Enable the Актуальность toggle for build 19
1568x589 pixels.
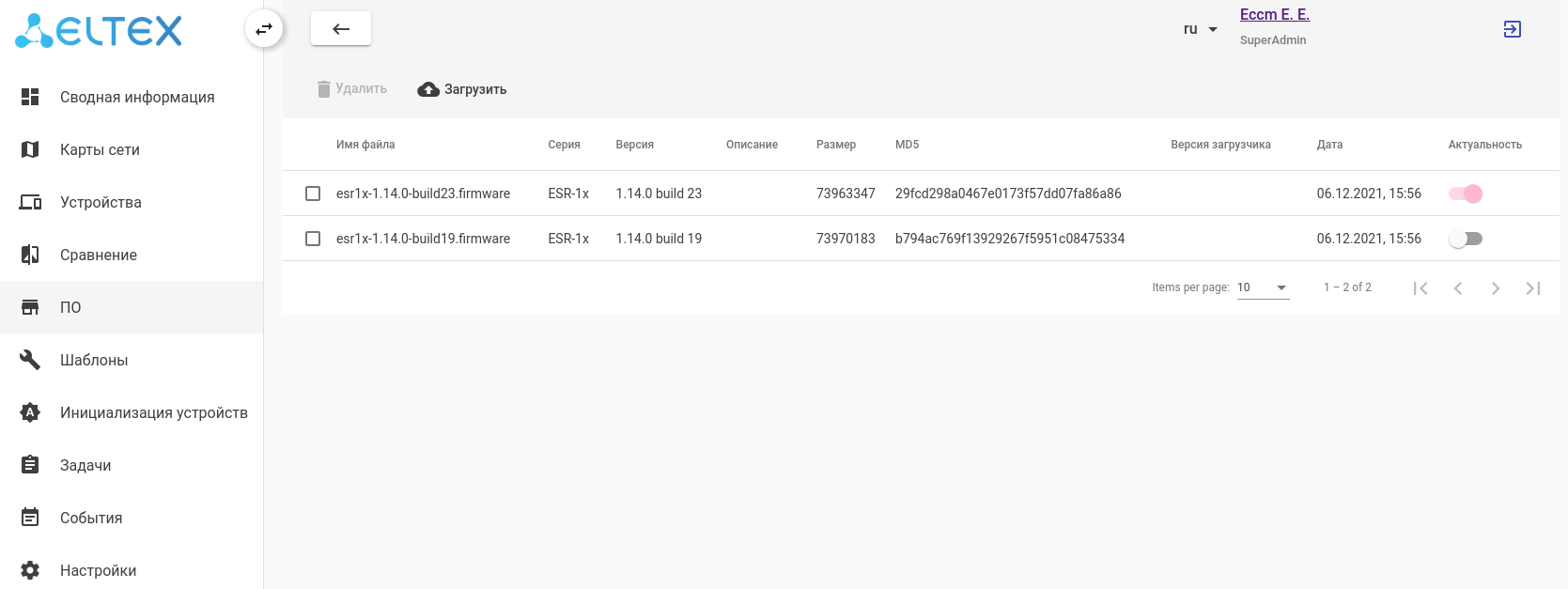[x=1466, y=239]
